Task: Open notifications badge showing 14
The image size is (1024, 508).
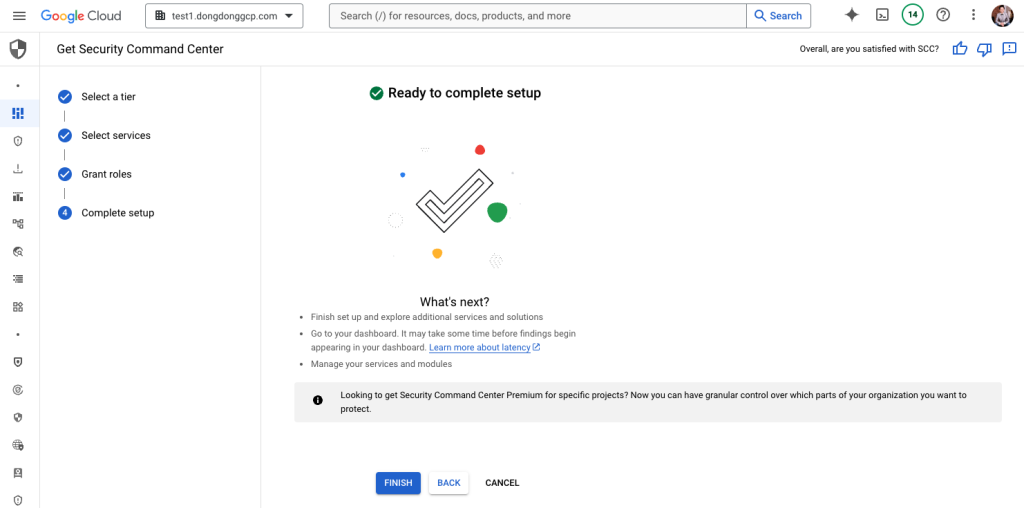Action: coord(912,15)
